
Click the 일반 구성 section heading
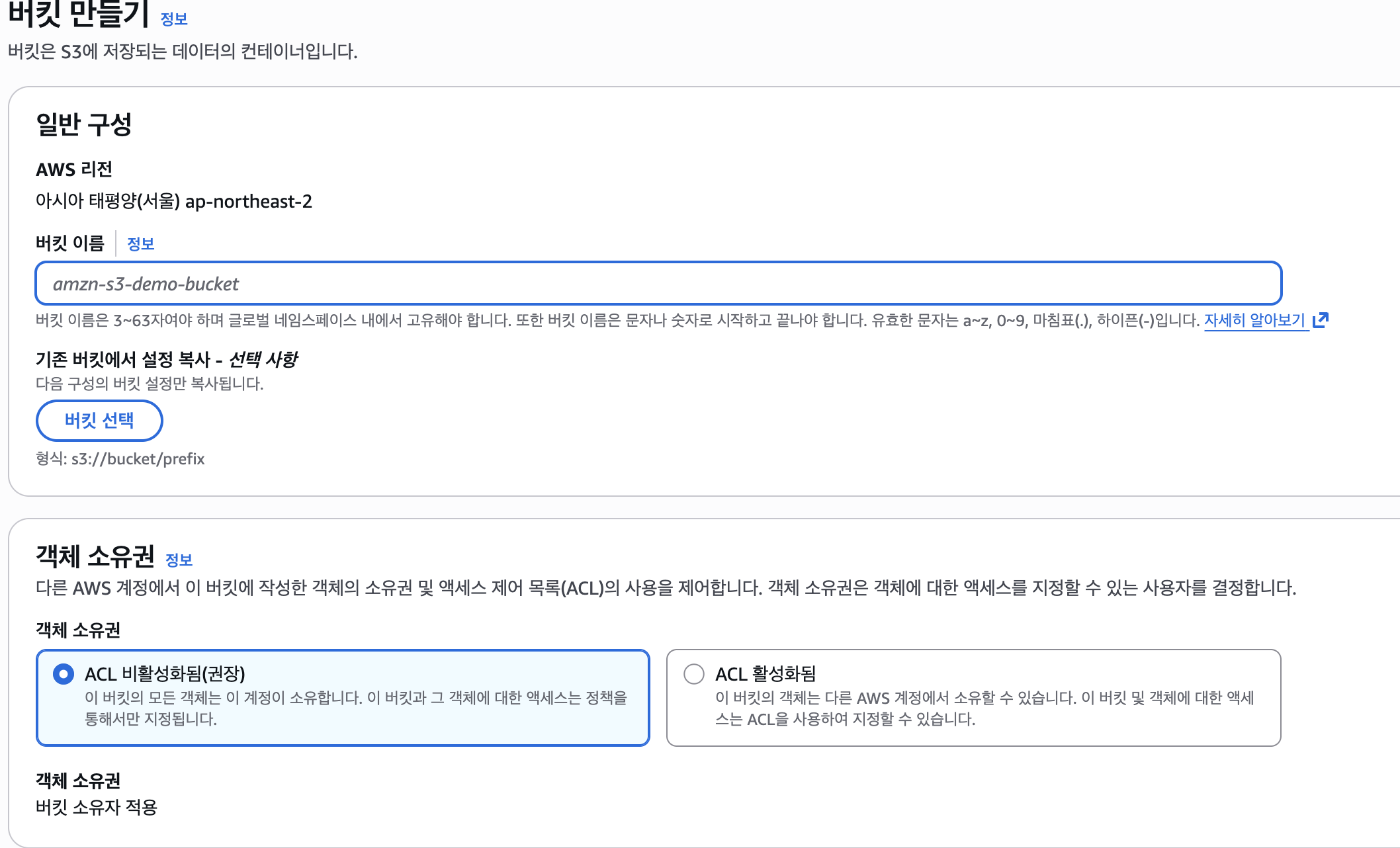84,124
